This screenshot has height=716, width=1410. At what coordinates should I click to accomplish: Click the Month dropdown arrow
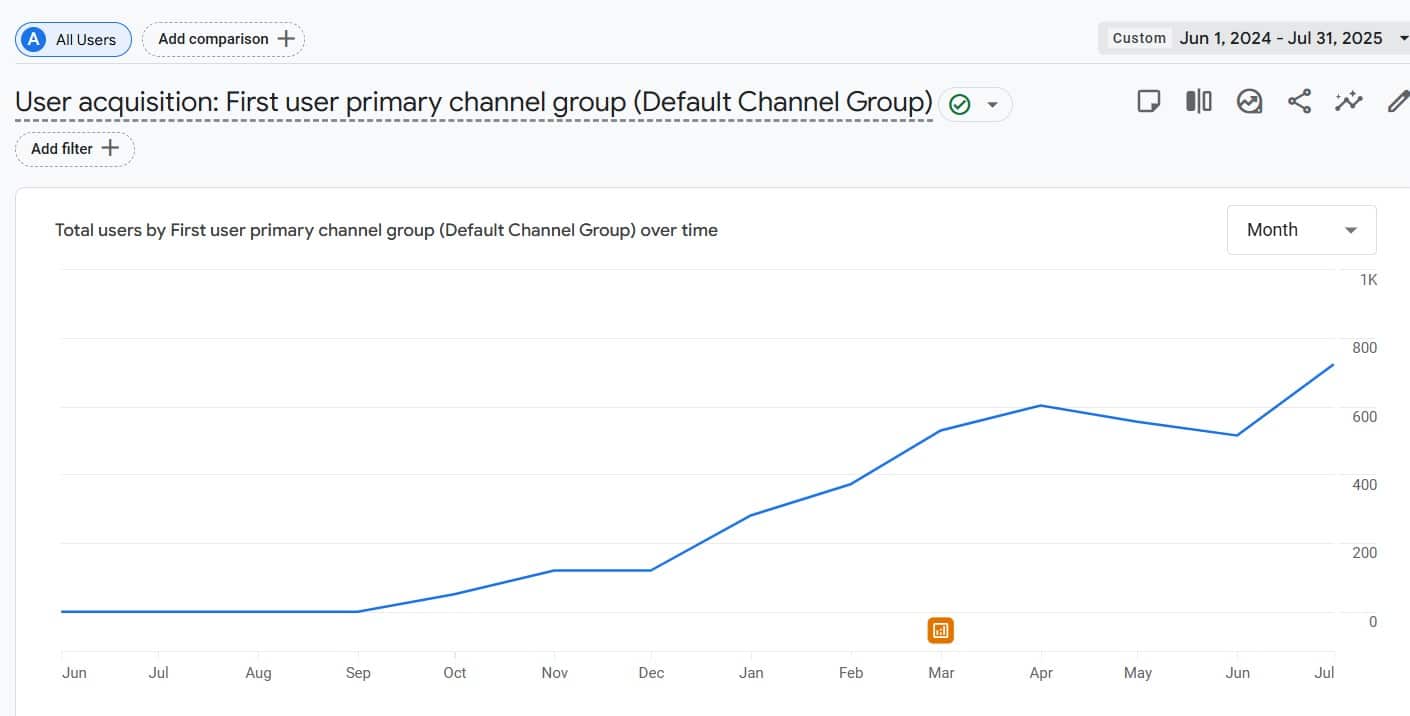1351,230
